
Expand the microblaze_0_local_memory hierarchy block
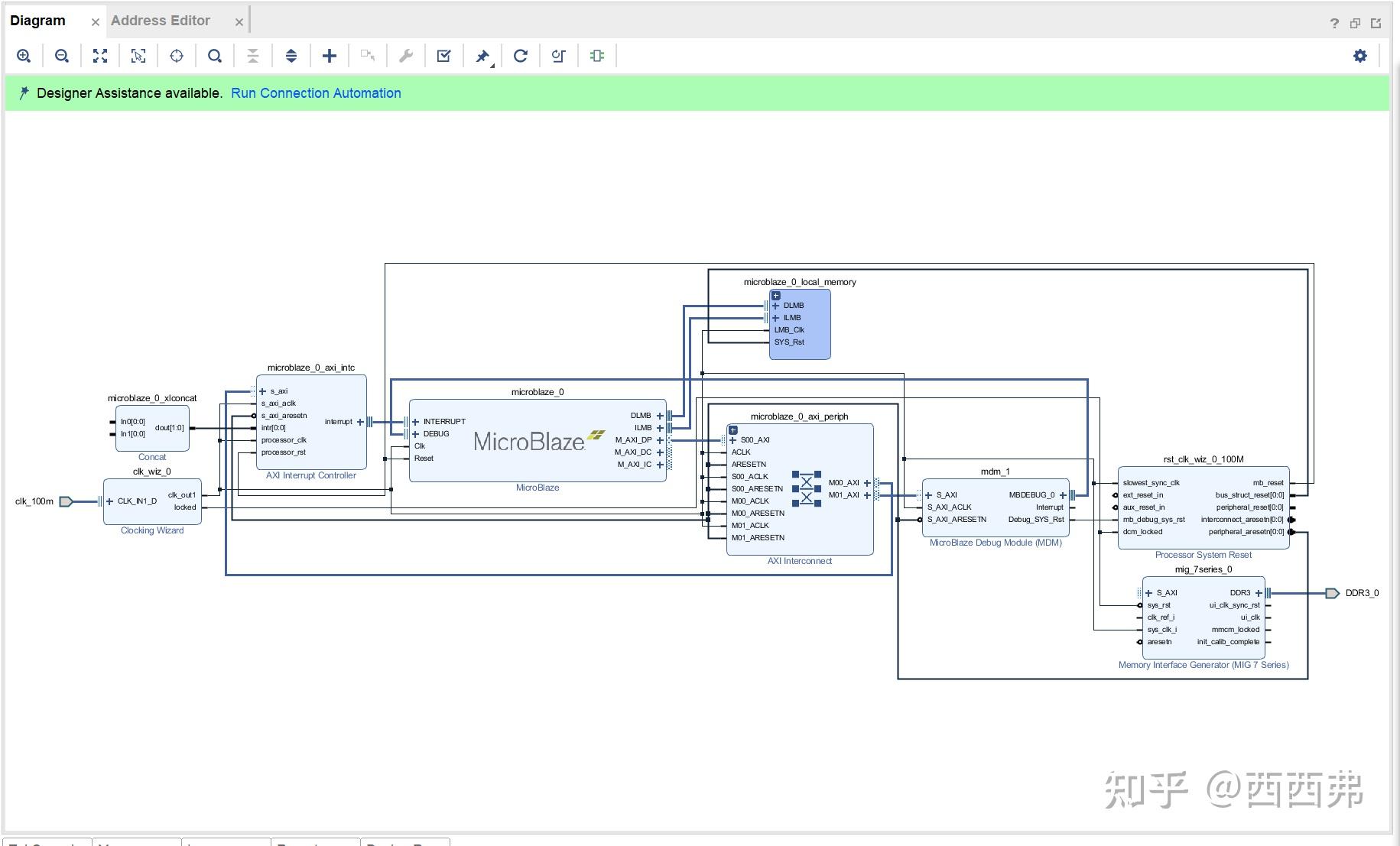pyautogui.click(x=776, y=296)
